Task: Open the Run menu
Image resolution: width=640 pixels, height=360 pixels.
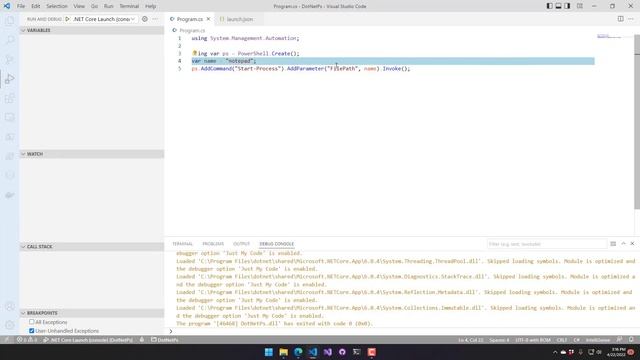Action: (109, 6)
